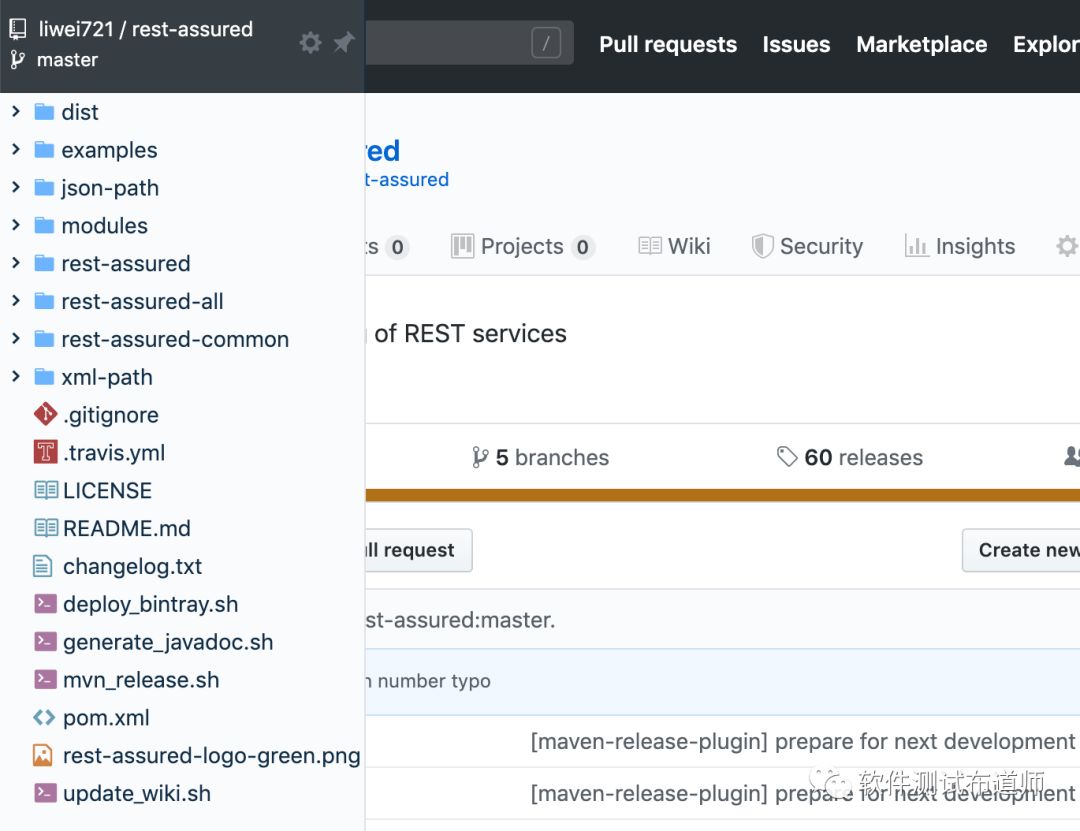
Task: Click the rest-assured-logo-green.png image icon
Action: [x=43, y=755]
